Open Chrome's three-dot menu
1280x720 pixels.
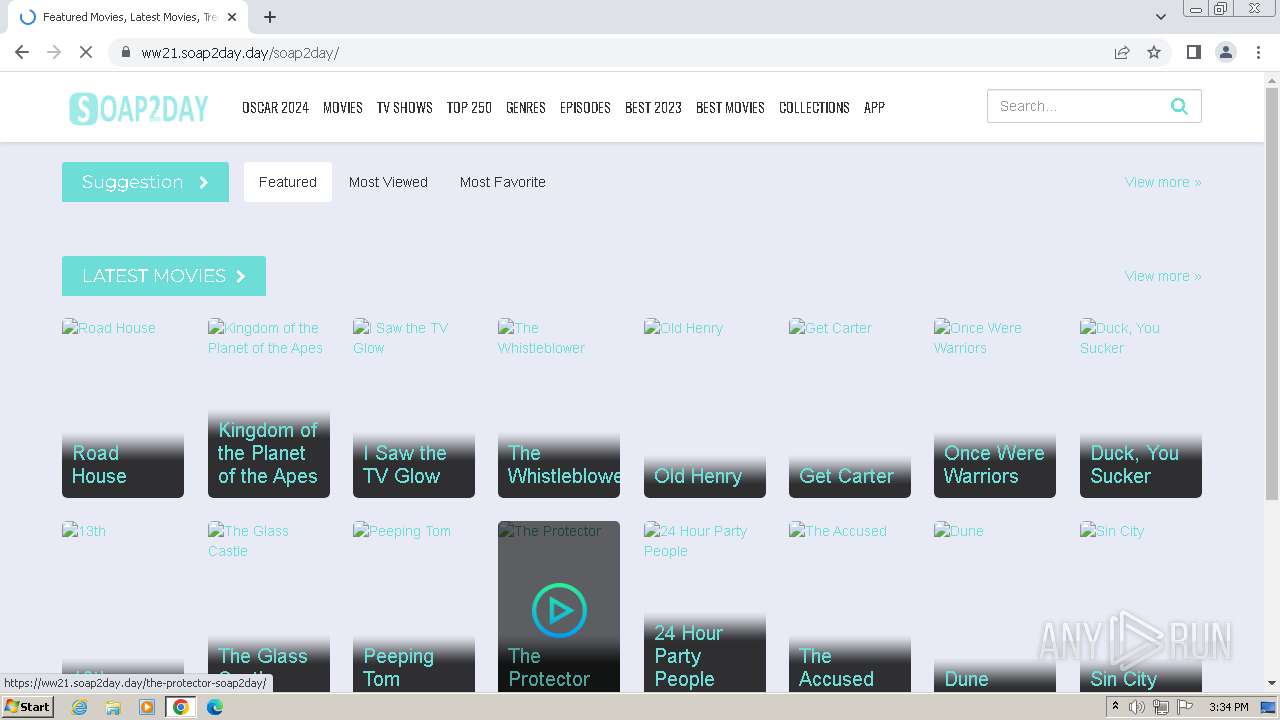click(1257, 52)
